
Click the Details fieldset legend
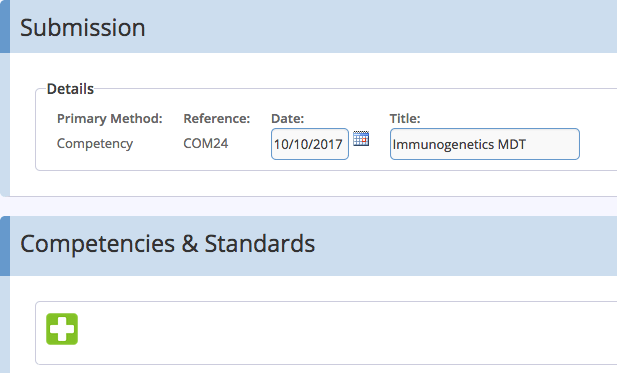click(x=70, y=89)
